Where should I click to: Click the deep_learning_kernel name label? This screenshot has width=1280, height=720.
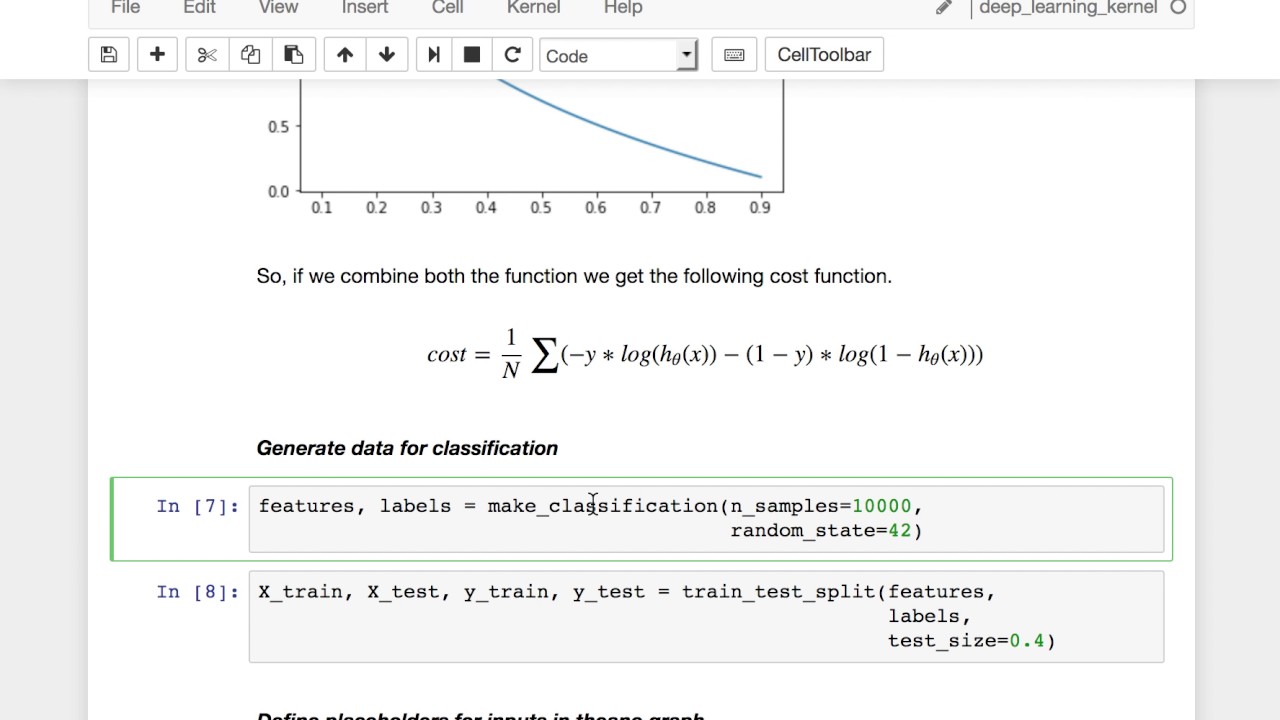pyautogui.click(x=1068, y=8)
